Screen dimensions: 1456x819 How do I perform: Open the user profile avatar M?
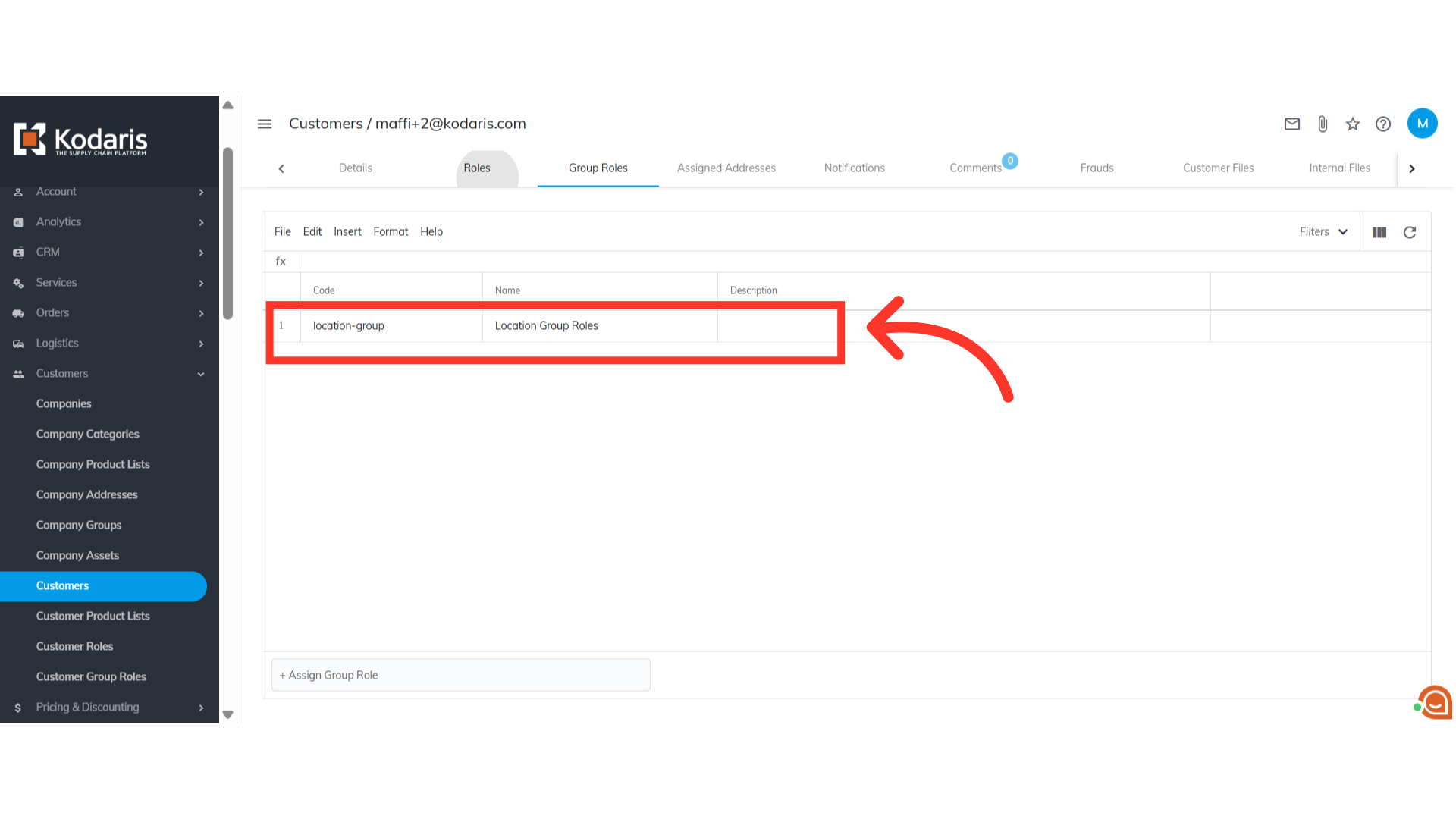pos(1422,124)
